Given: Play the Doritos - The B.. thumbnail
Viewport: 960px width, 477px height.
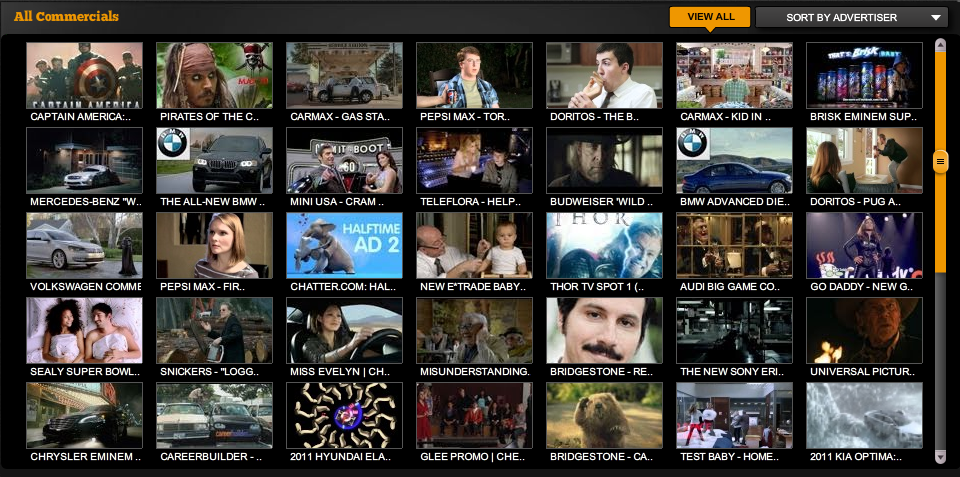Looking at the screenshot, I should 604,75.
